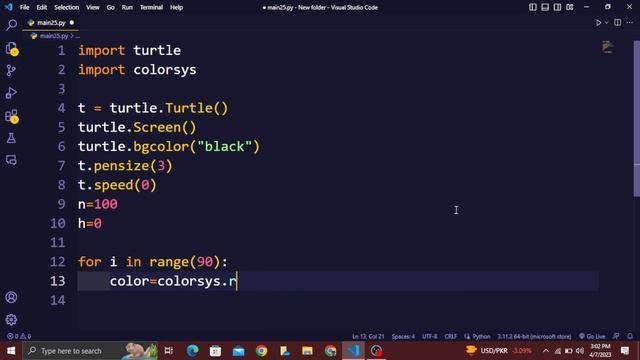Click bgcolor("black") code on line 6
This screenshot has height=360, width=640.
click(196, 147)
